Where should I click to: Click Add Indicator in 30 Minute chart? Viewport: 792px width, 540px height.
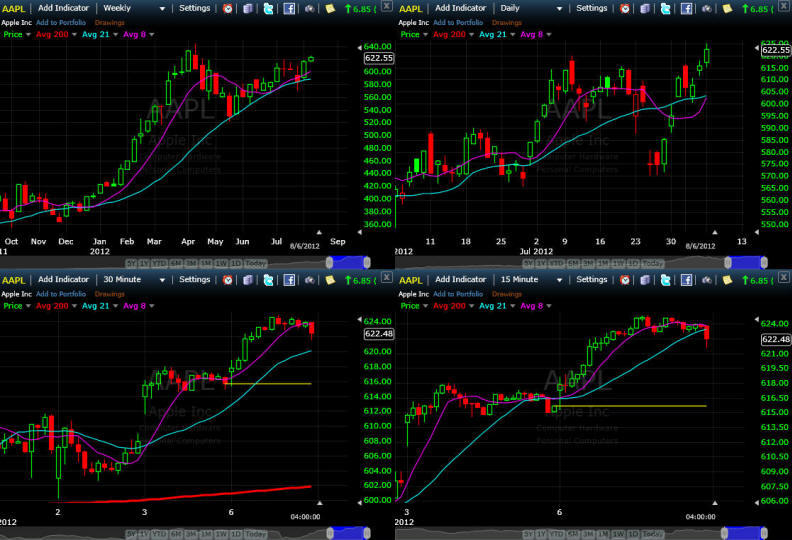pyautogui.click(x=63, y=279)
